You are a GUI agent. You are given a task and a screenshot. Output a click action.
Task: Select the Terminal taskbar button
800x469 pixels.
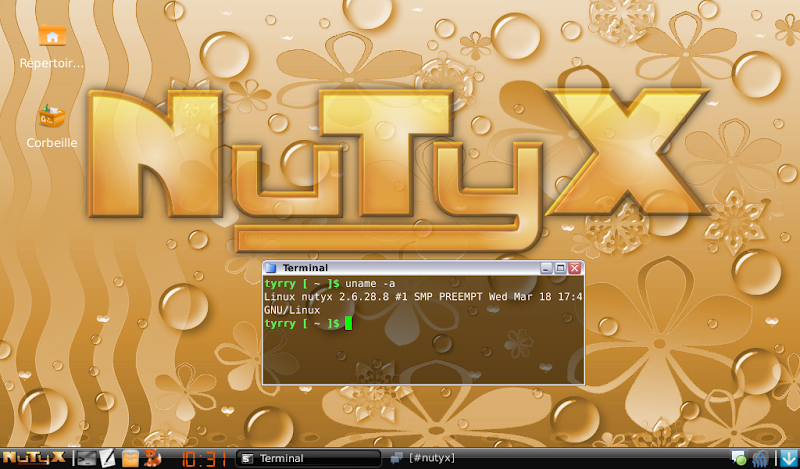pos(309,458)
